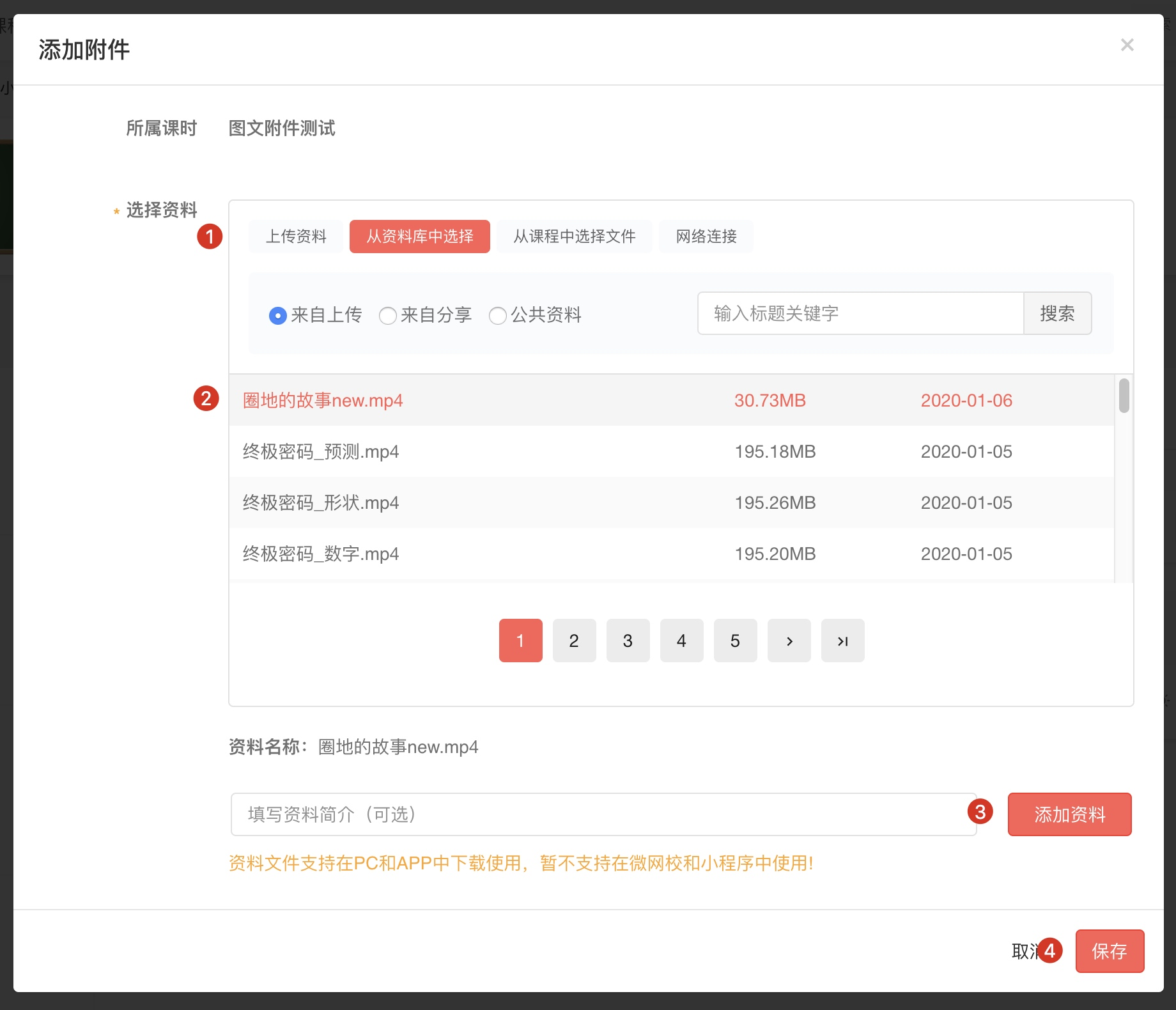Go to page 4 of results
Image resolution: width=1176 pixels, height=1010 pixels.
pyautogui.click(x=682, y=641)
